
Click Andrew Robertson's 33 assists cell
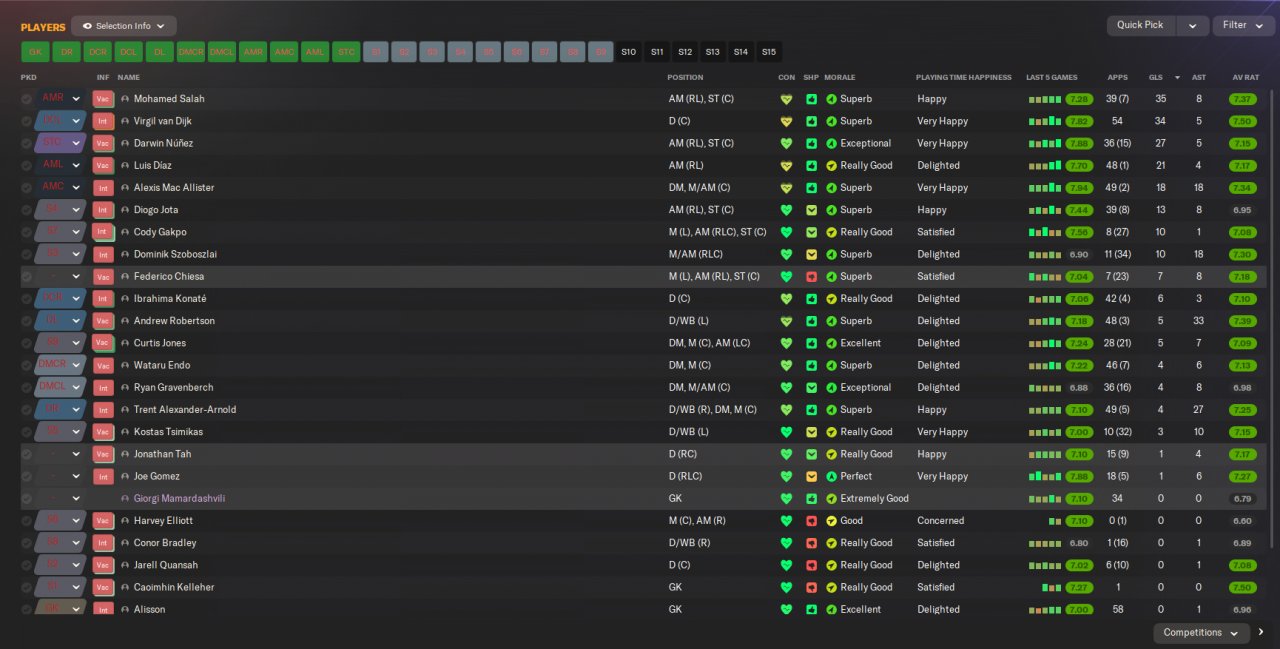1199,321
